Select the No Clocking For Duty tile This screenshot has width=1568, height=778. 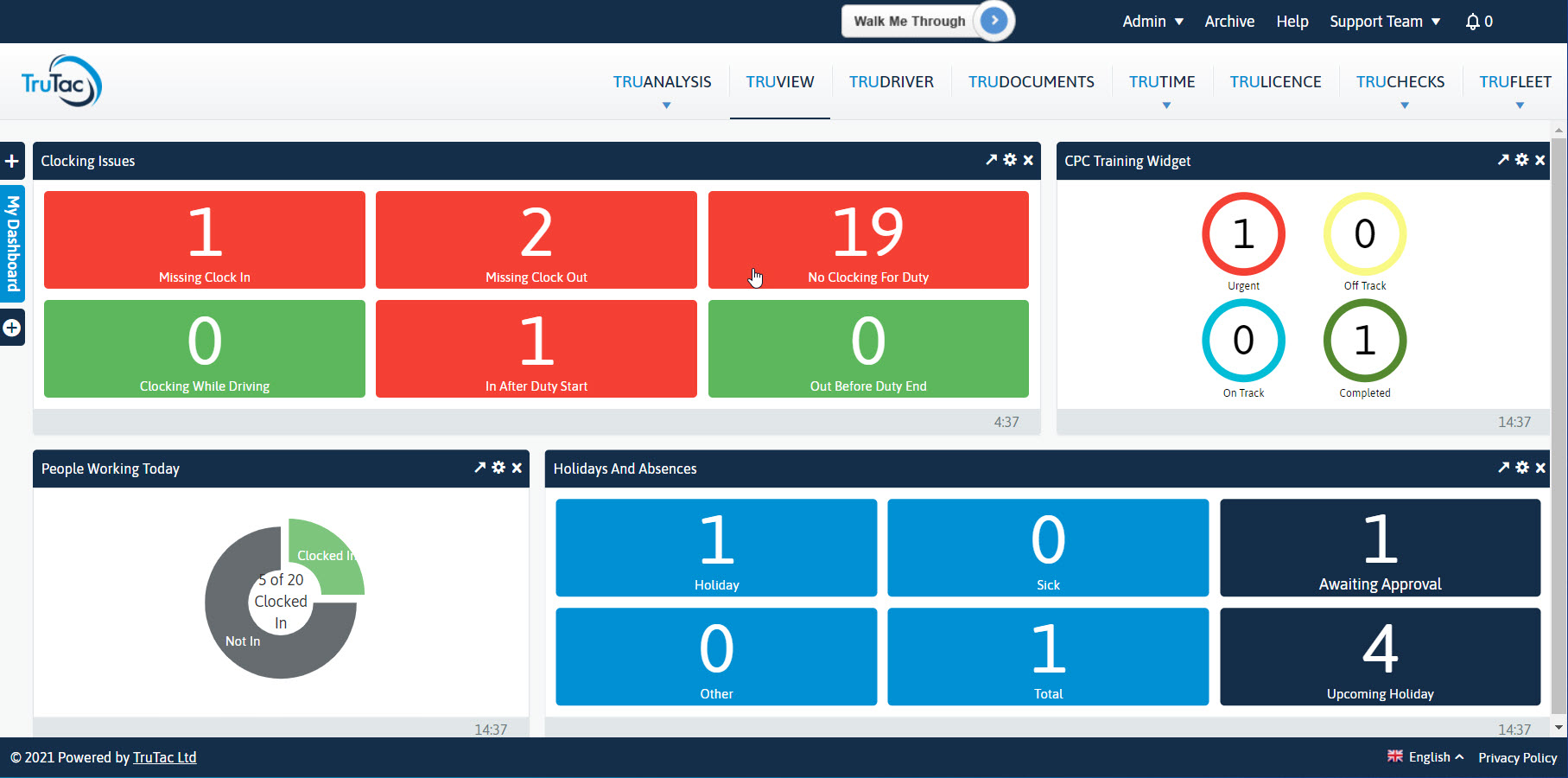868,239
